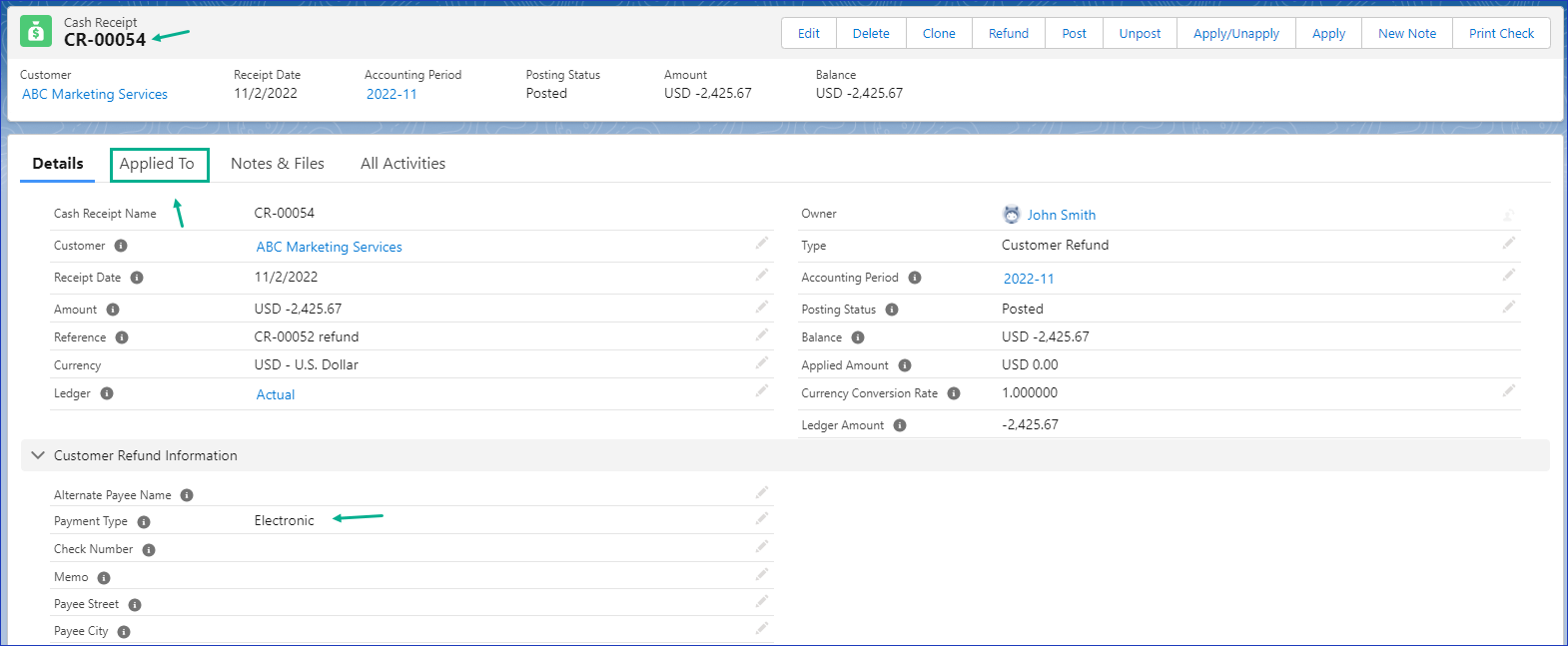Click the 'Electronic' payment type value
This screenshot has height=646, width=1568.
coord(285,520)
